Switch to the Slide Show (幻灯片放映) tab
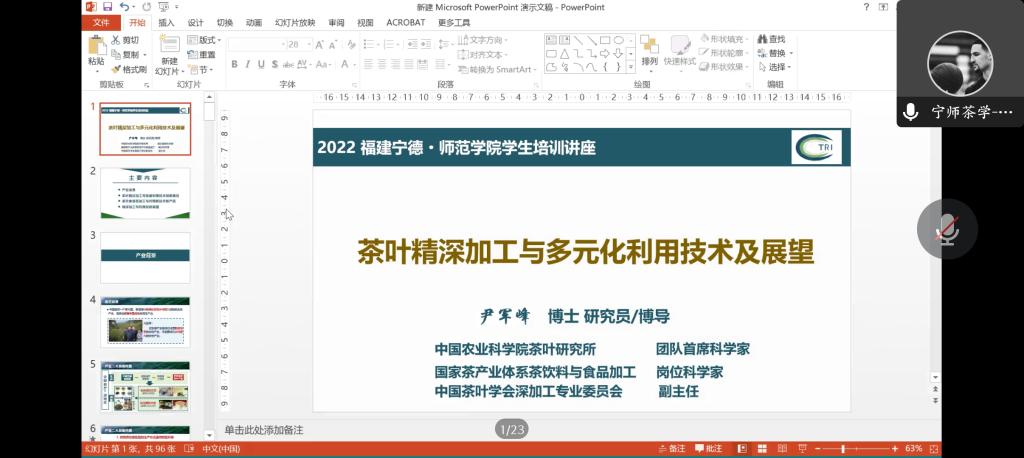The image size is (1024, 458). click(292, 22)
